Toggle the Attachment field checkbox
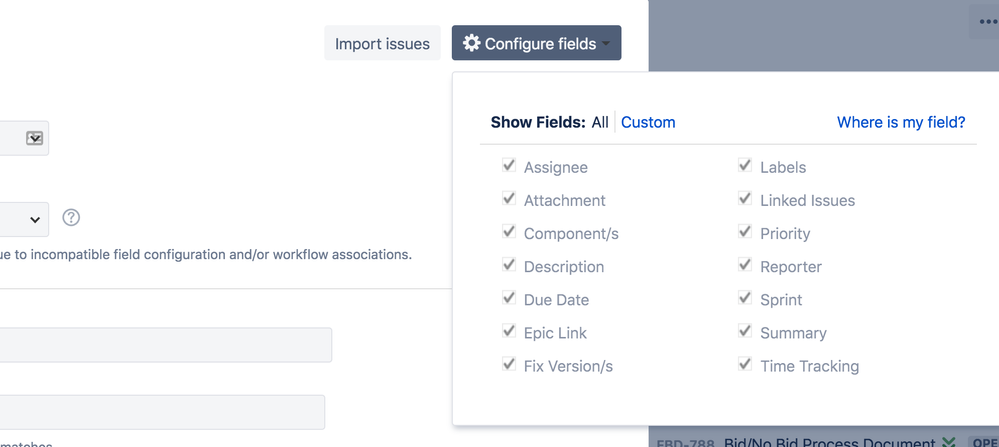The height and width of the screenshot is (447, 999). (509, 199)
